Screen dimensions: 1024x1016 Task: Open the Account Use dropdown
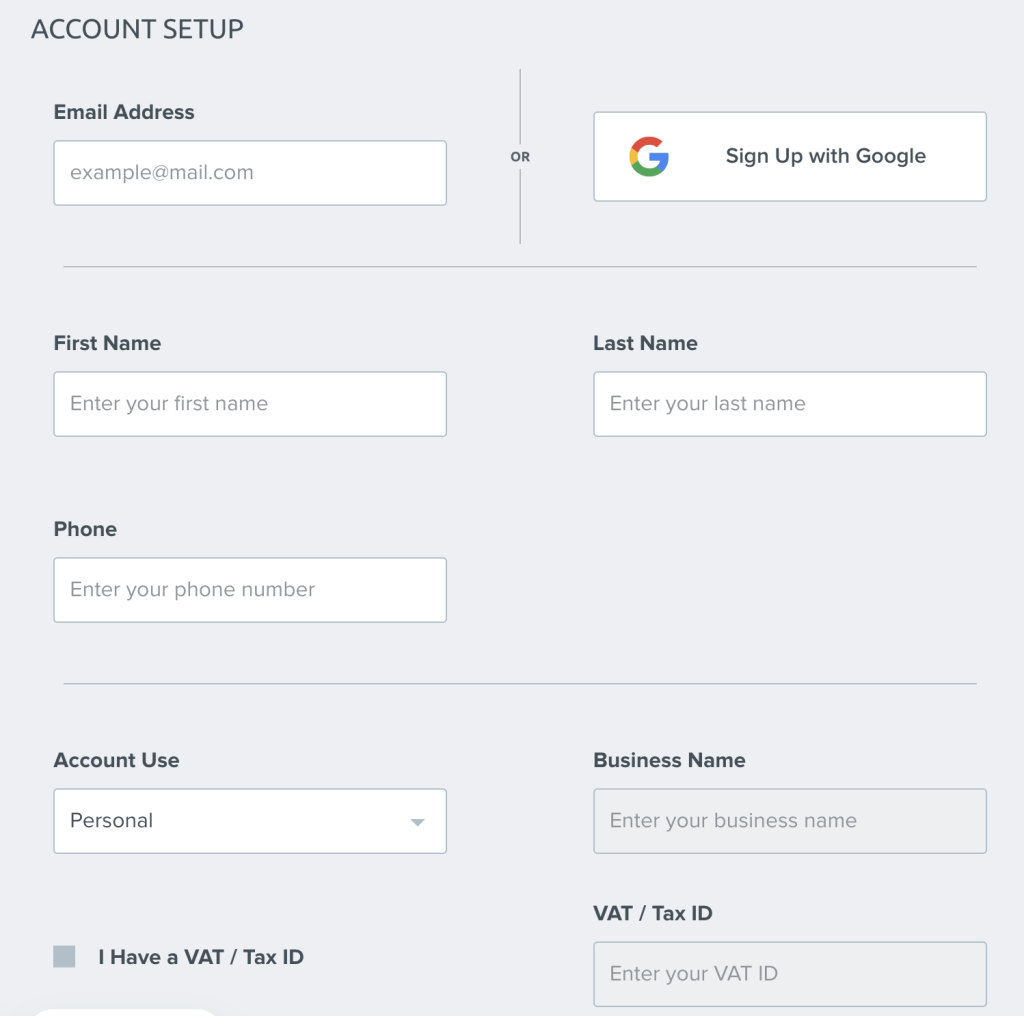[x=250, y=821]
